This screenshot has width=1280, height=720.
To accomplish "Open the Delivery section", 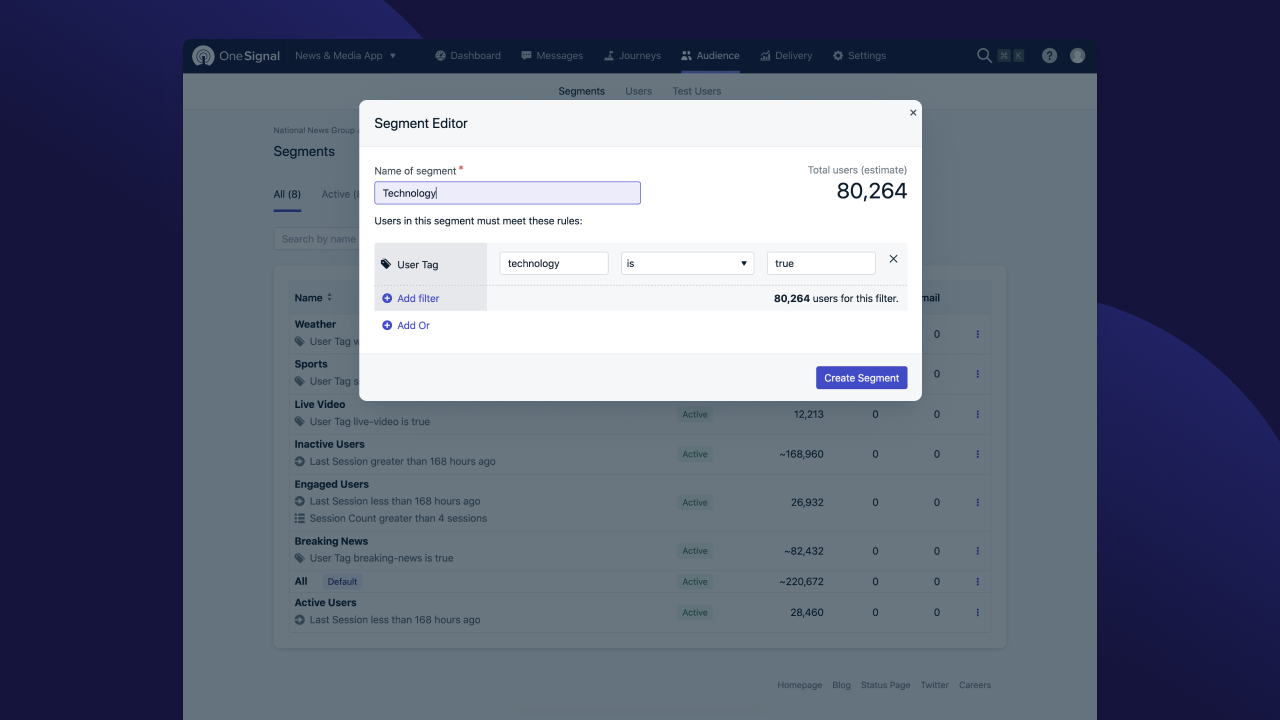I will coord(786,56).
